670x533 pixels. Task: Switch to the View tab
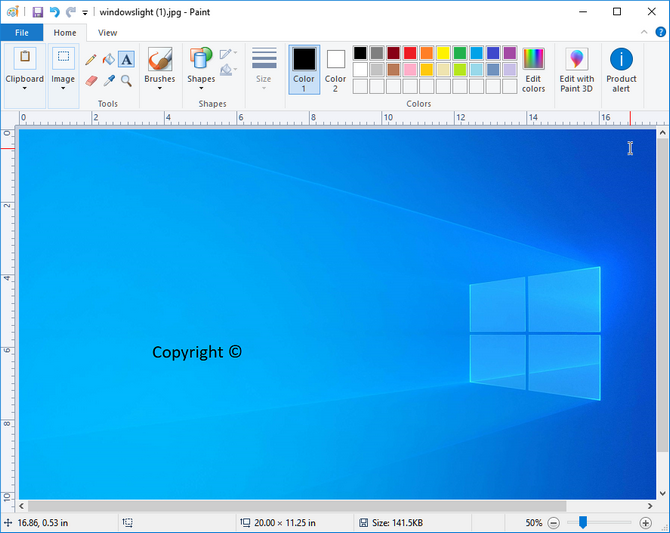coord(107,33)
